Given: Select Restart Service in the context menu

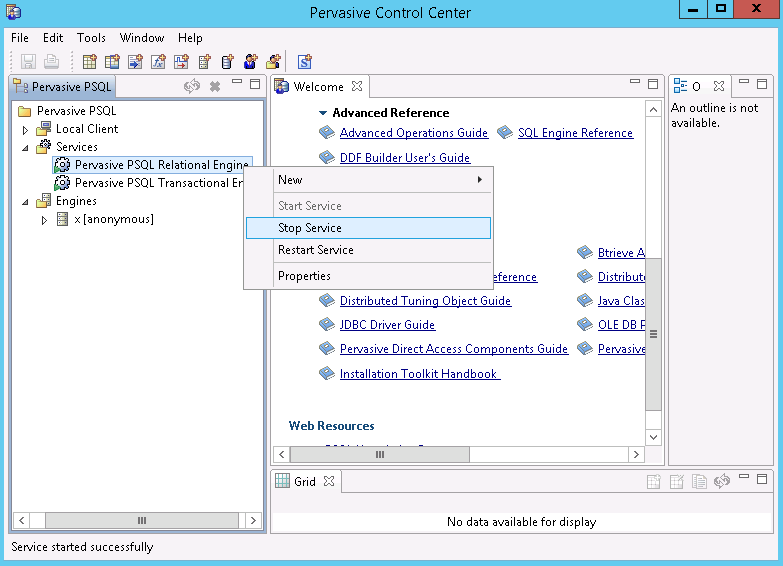Looking at the screenshot, I should pyautogui.click(x=316, y=250).
